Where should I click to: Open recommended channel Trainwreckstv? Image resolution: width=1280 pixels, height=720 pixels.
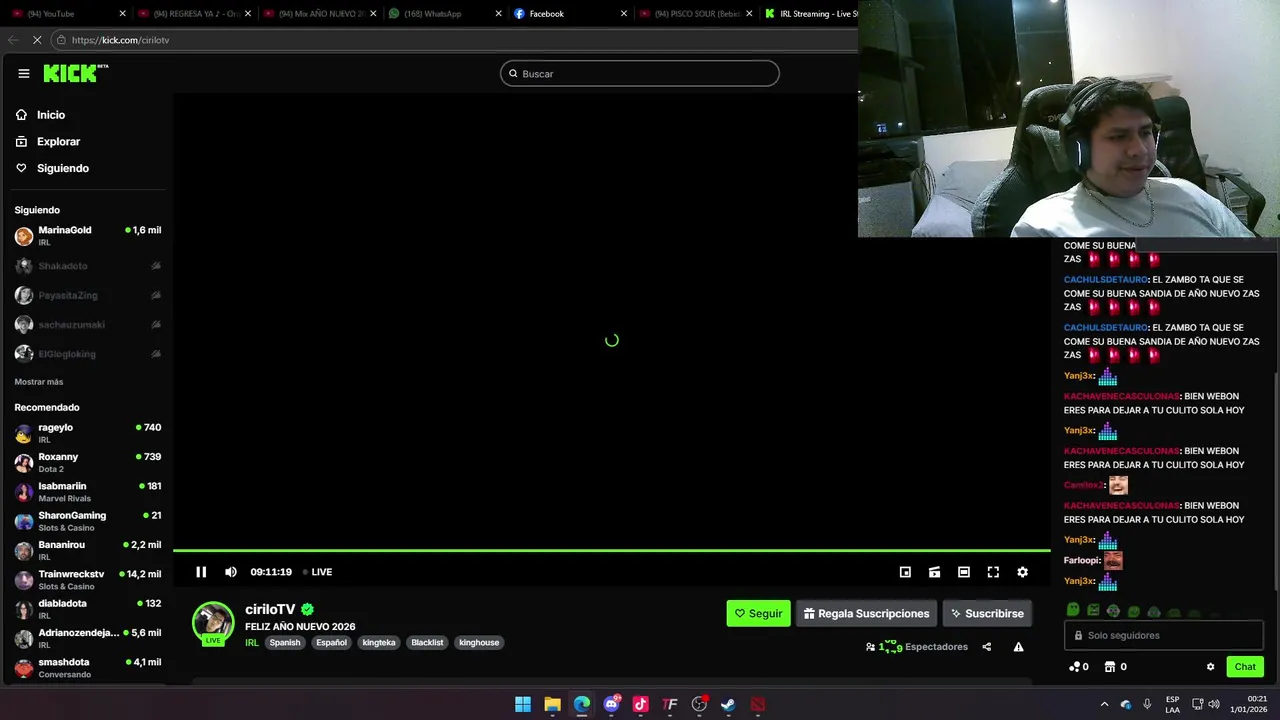88,580
